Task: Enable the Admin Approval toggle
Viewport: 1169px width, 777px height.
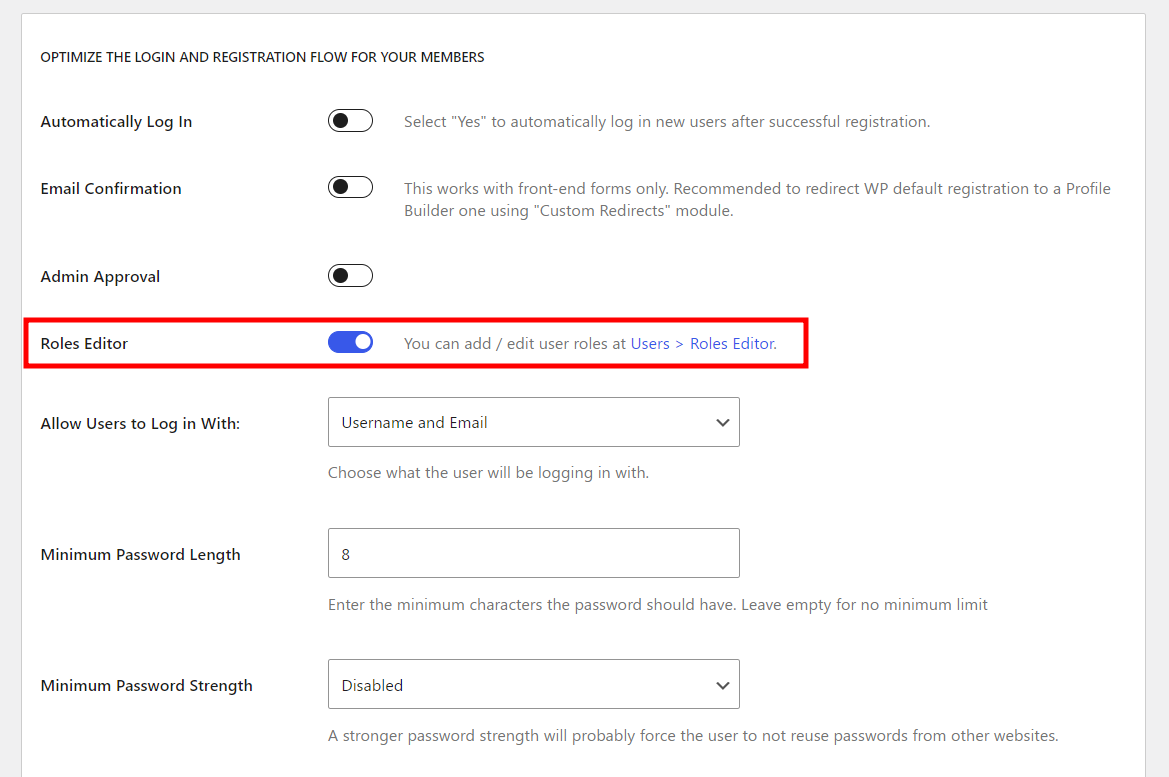Action: [350, 276]
